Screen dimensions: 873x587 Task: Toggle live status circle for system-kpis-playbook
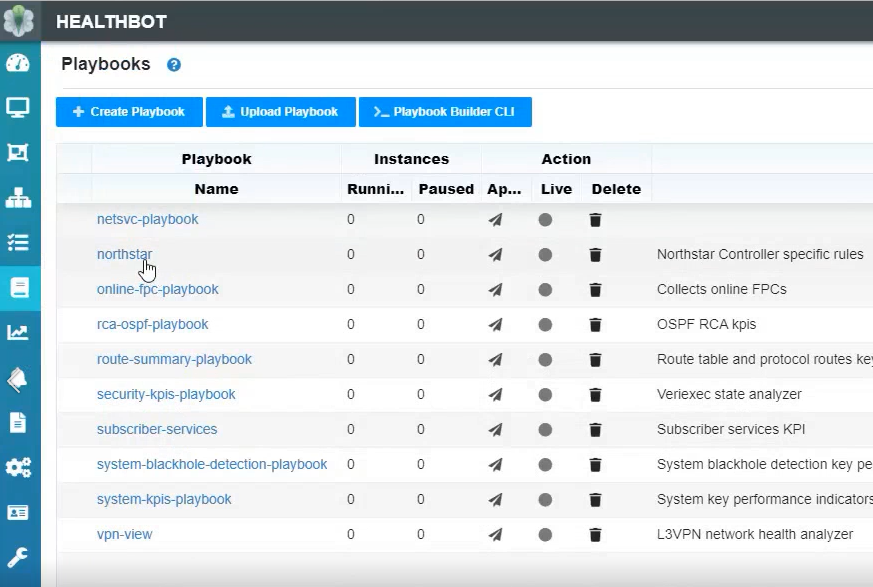point(545,500)
